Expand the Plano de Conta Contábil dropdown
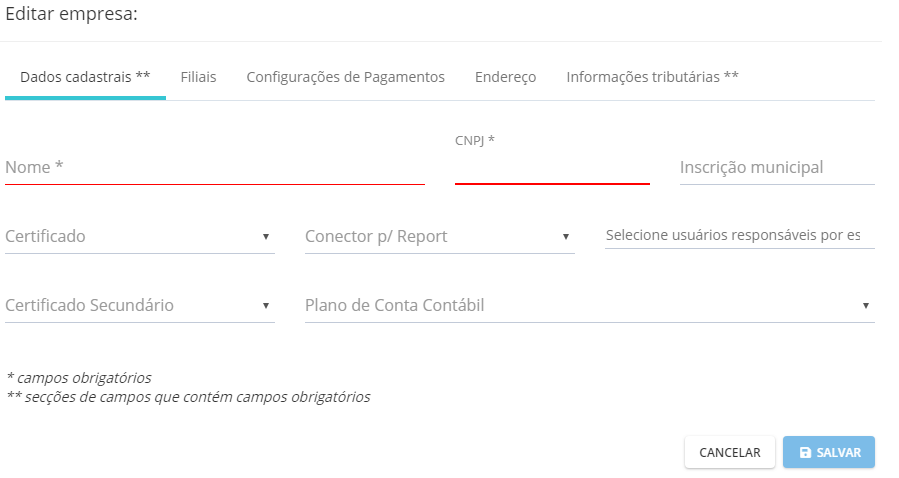 pos(590,305)
